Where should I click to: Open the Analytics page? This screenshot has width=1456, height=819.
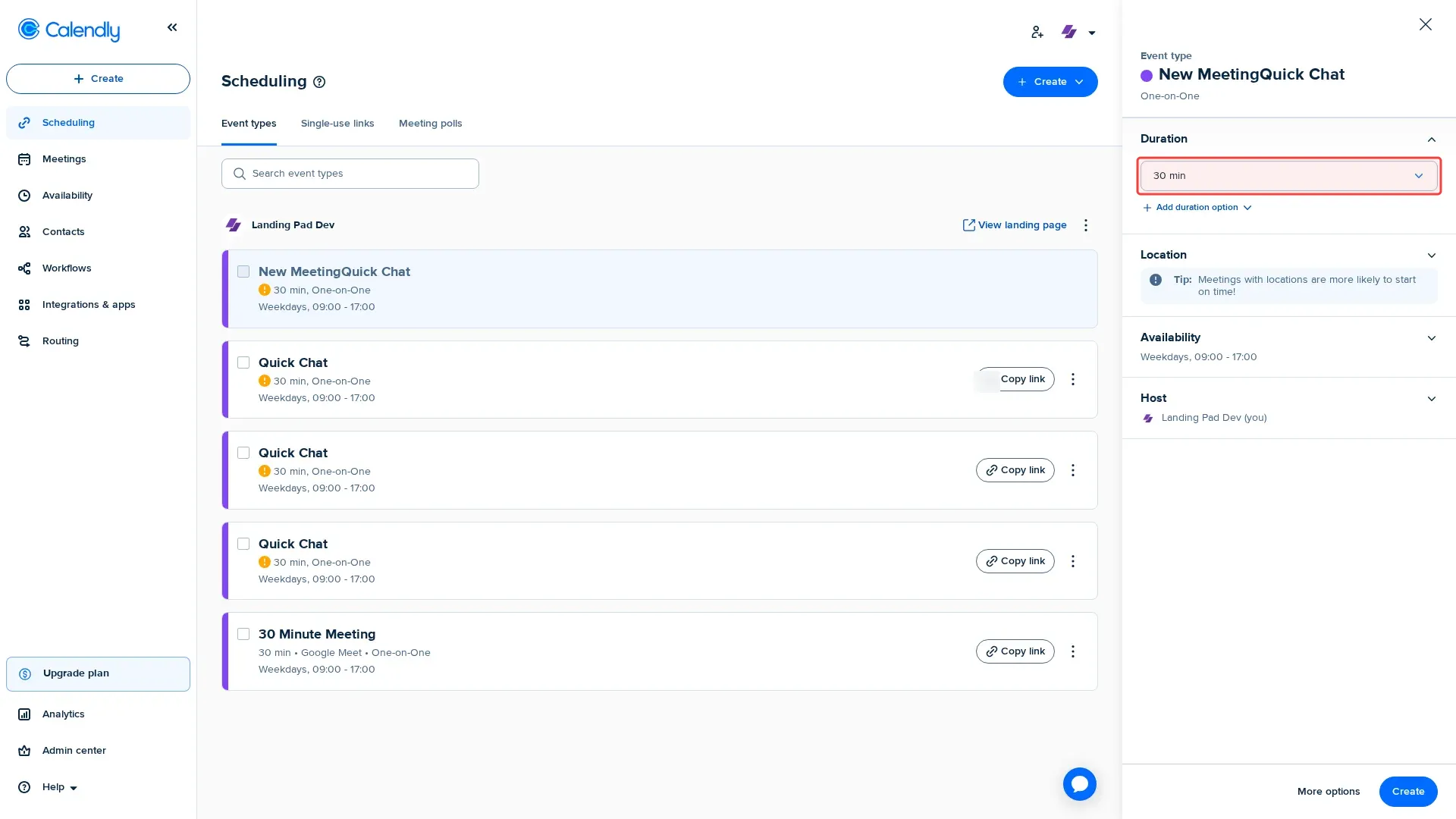point(63,714)
